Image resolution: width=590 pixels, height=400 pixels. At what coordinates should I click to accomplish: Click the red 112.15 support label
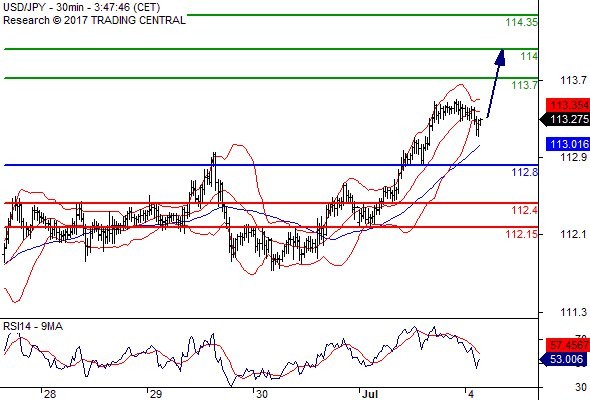[522, 234]
